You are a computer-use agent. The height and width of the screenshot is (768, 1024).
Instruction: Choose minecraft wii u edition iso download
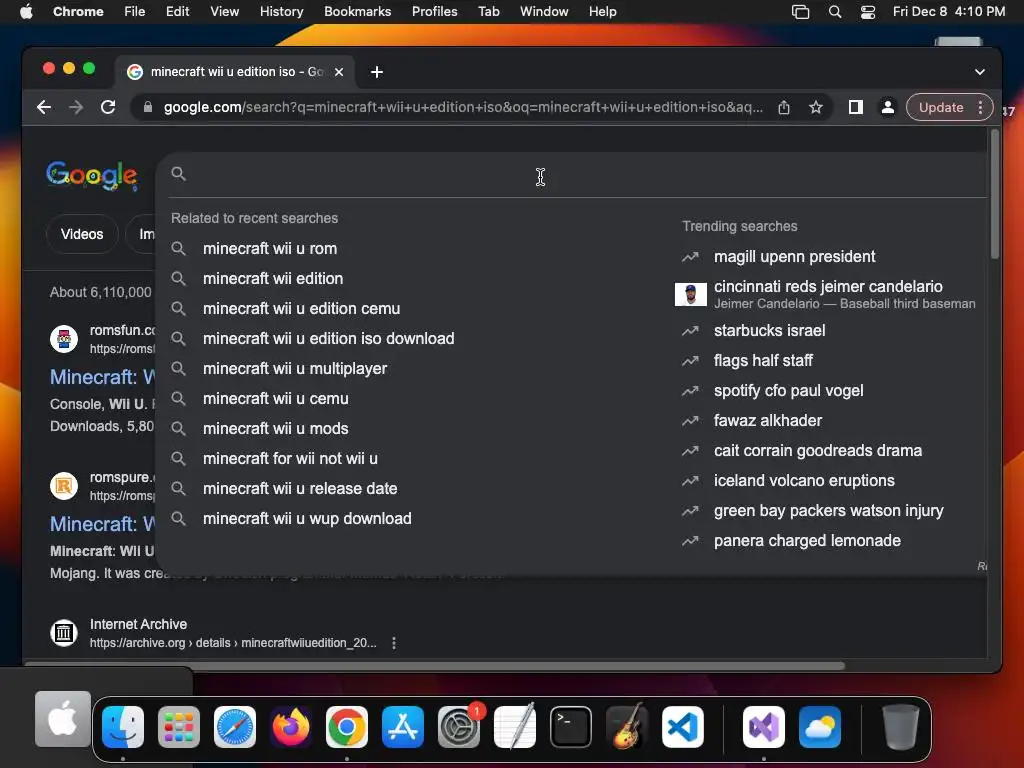click(x=328, y=338)
